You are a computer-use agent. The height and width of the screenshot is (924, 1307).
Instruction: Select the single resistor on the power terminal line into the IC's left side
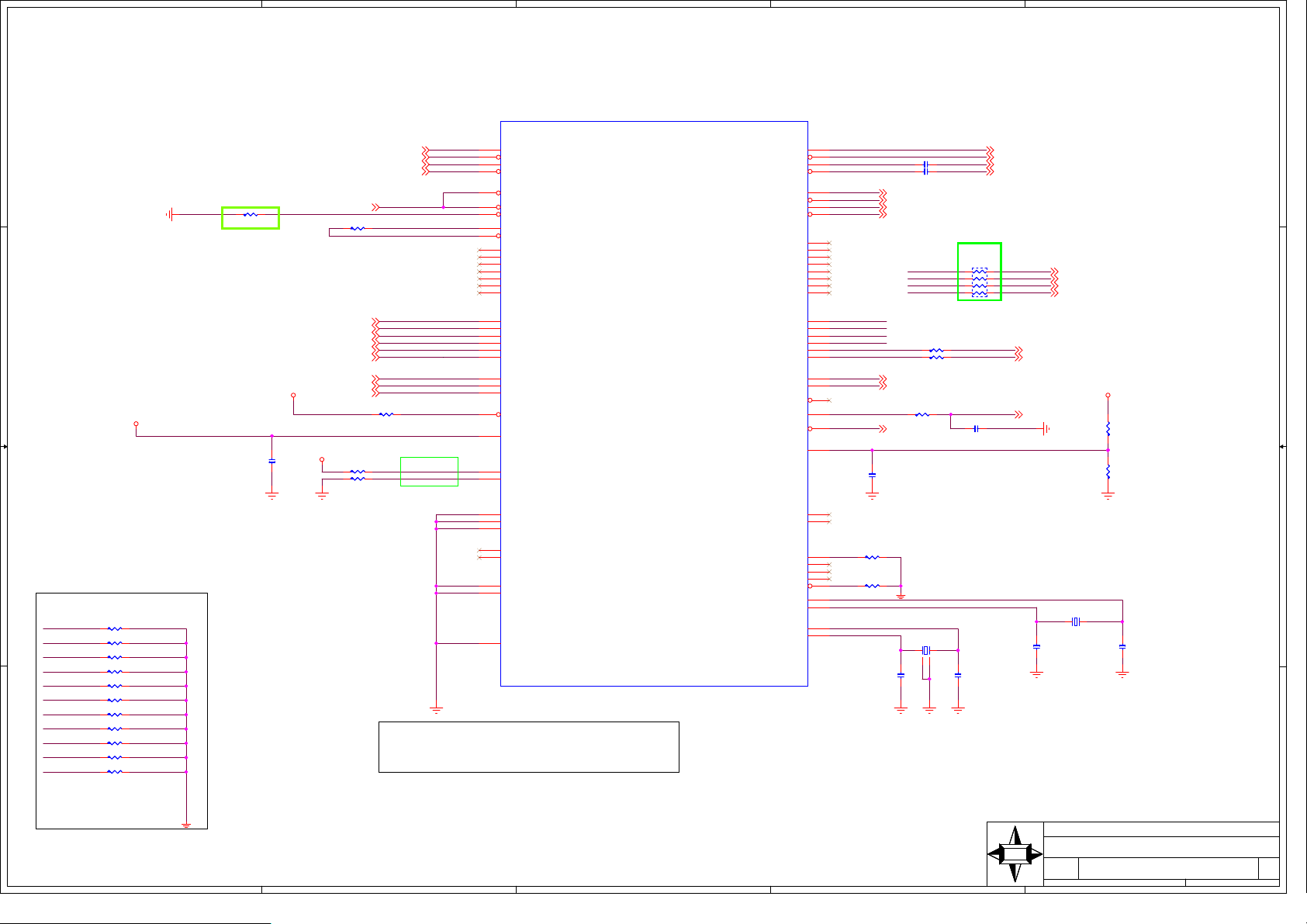[x=386, y=414]
